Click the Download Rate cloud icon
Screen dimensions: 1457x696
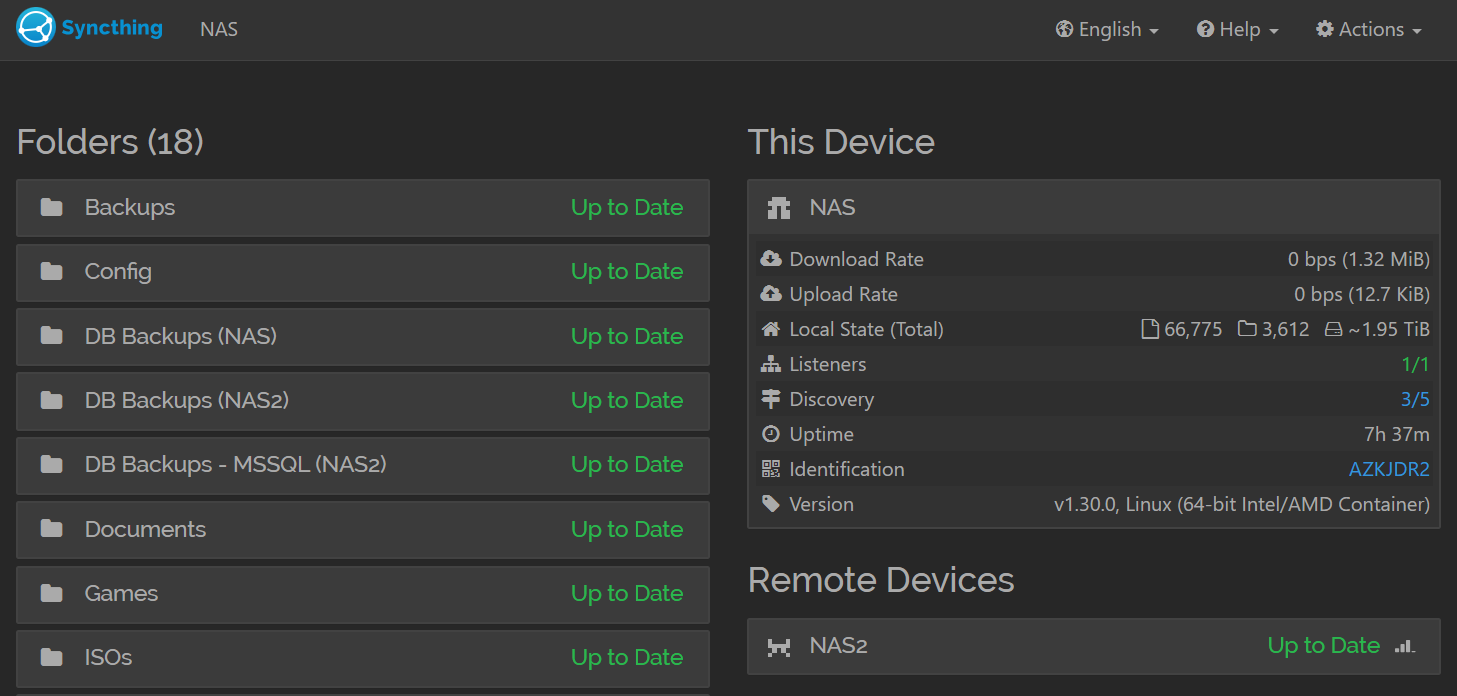[770, 259]
